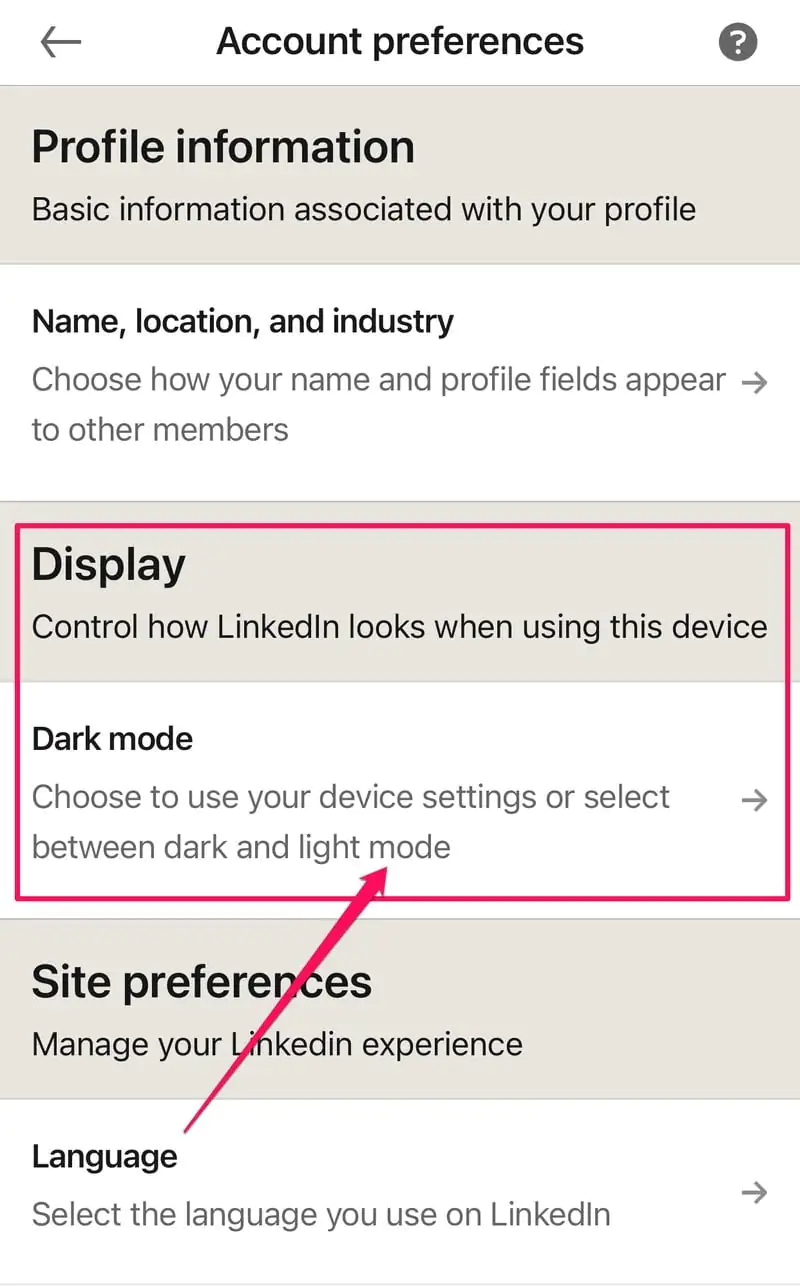
Task: Open help via question mark icon
Action: [738, 42]
